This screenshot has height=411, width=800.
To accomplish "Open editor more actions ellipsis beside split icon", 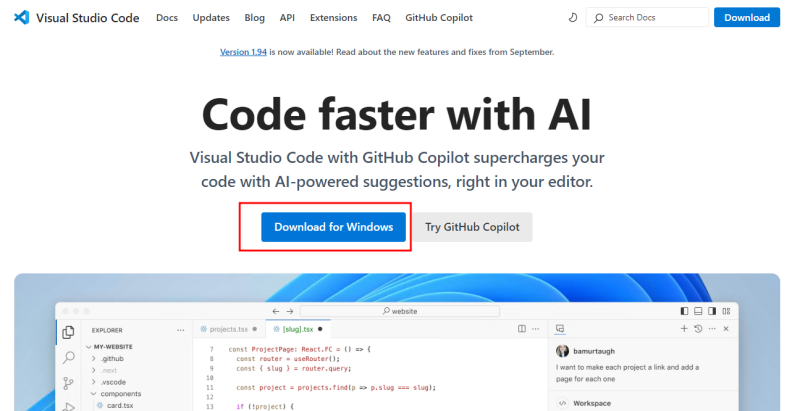I will point(535,329).
